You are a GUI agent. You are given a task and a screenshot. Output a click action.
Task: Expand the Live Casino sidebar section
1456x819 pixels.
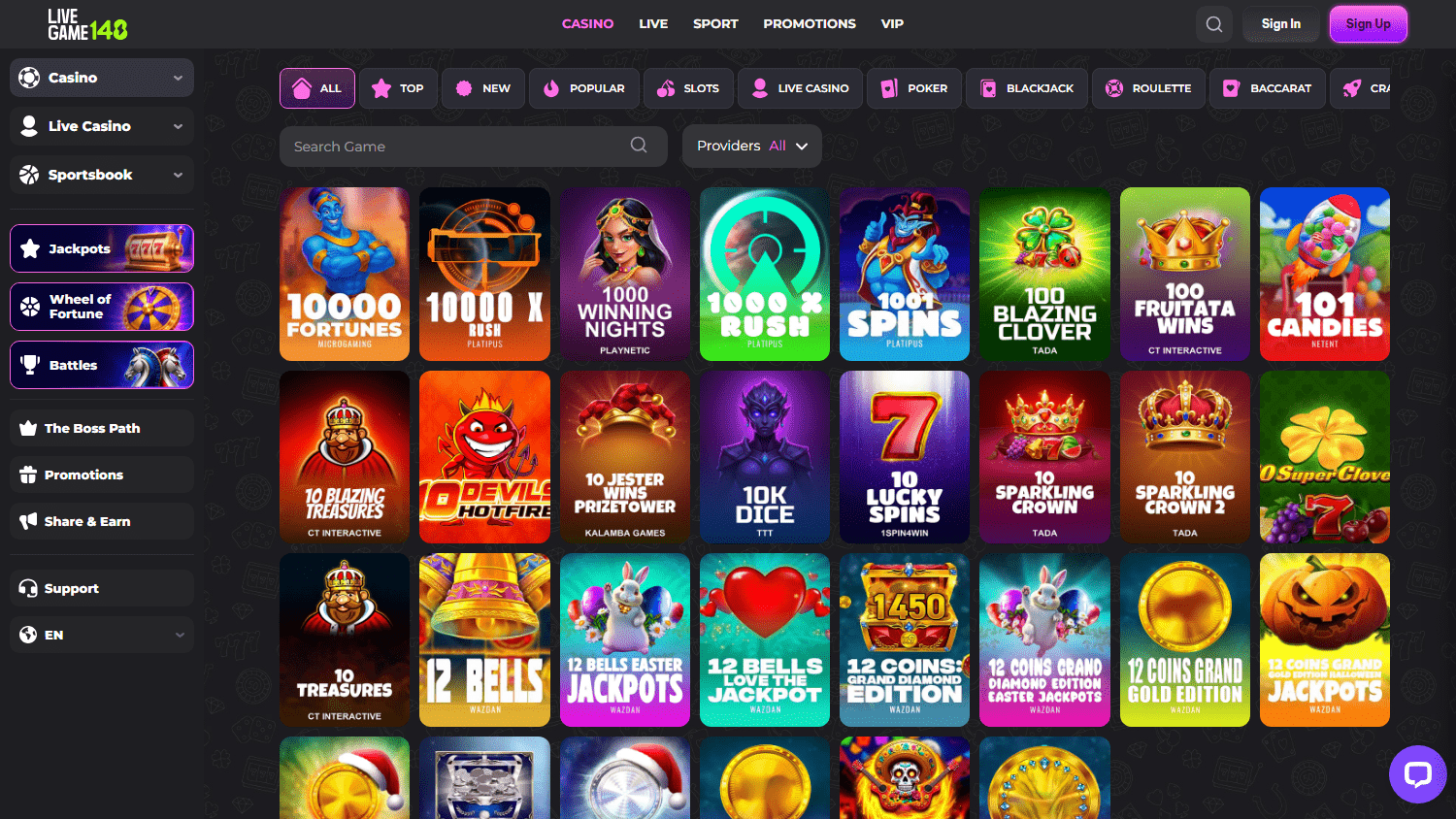pos(178,126)
